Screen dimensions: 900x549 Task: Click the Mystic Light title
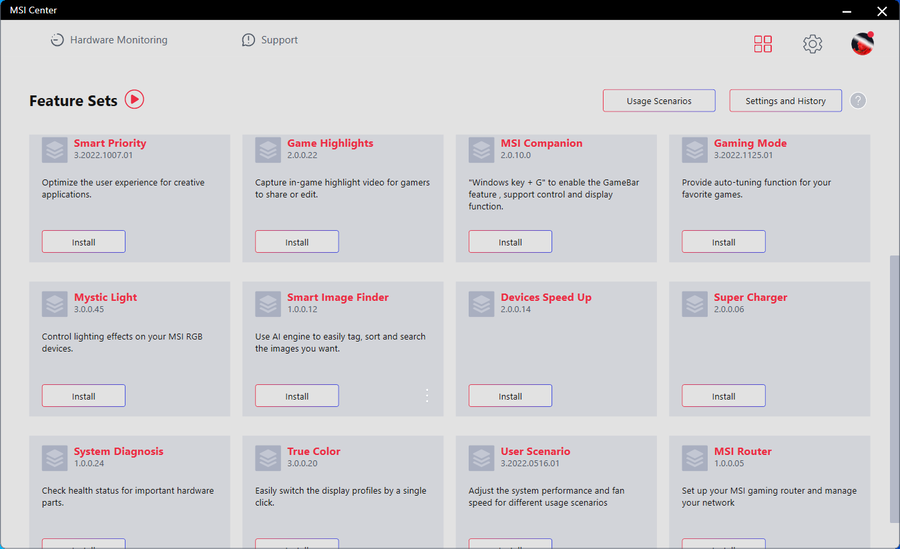pos(105,297)
